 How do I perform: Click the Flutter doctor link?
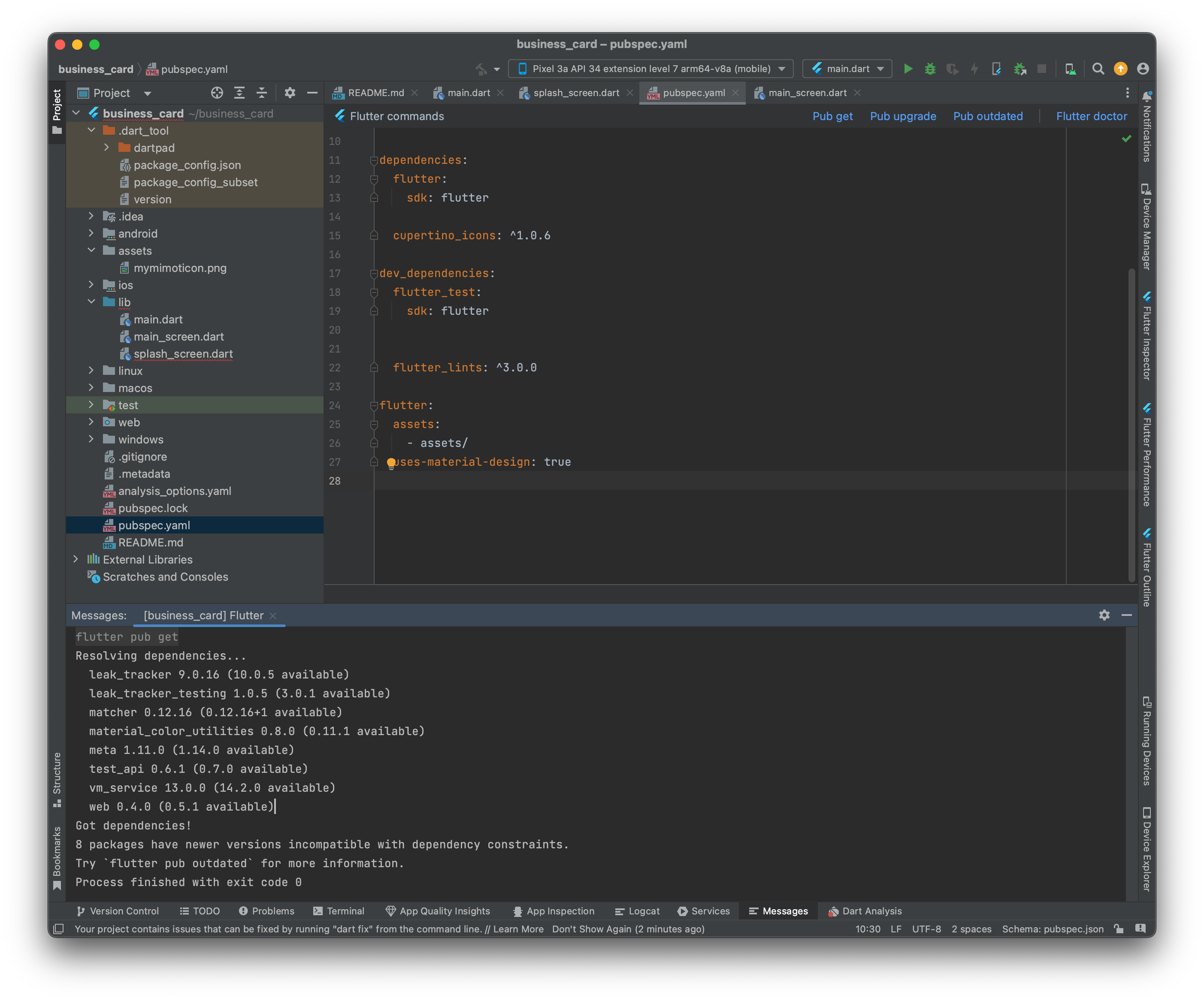(x=1091, y=116)
